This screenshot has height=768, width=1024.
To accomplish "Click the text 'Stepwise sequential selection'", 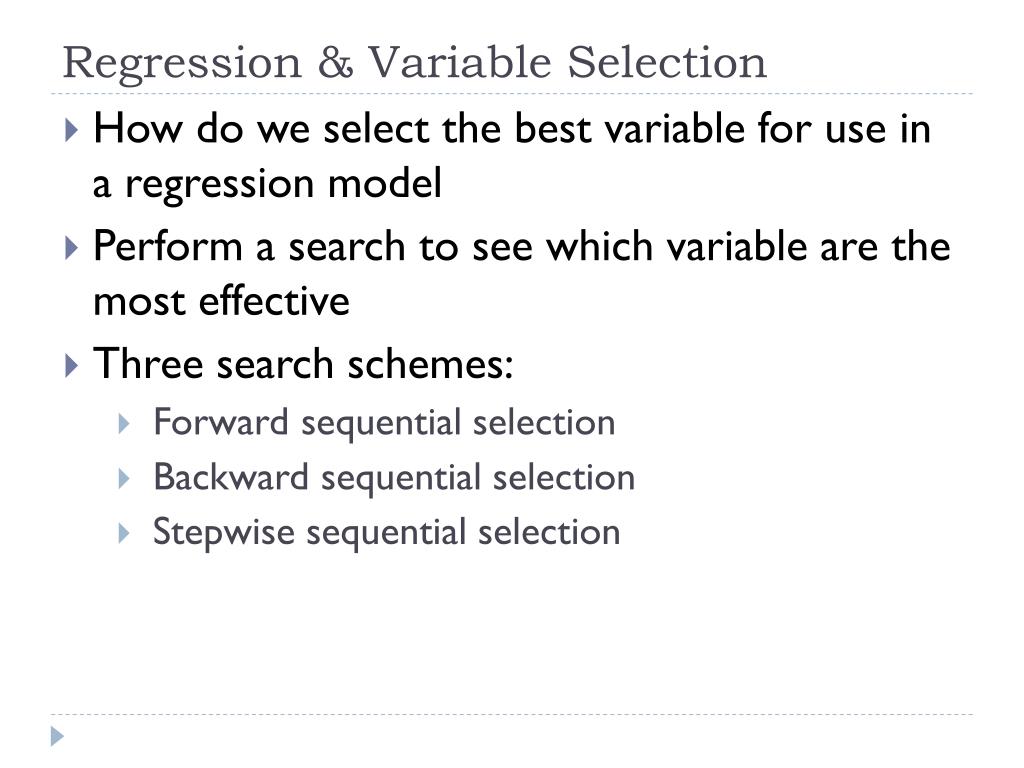I will (x=386, y=533).
